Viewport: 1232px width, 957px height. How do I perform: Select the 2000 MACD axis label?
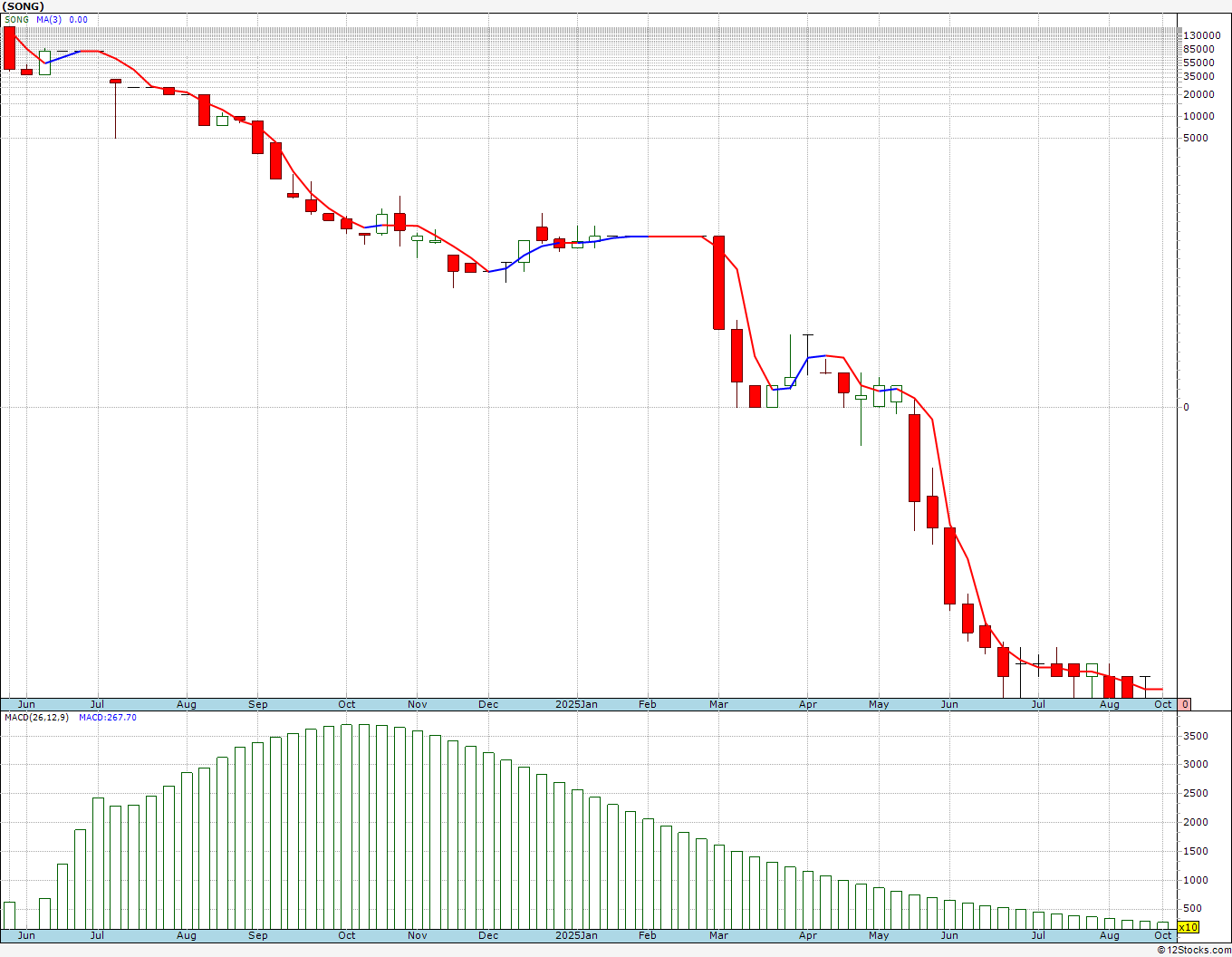[1196, 822]
